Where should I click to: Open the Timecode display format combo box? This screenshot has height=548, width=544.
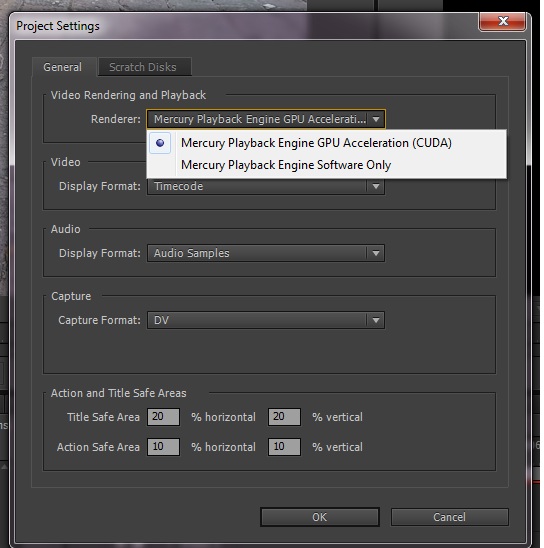266,186
